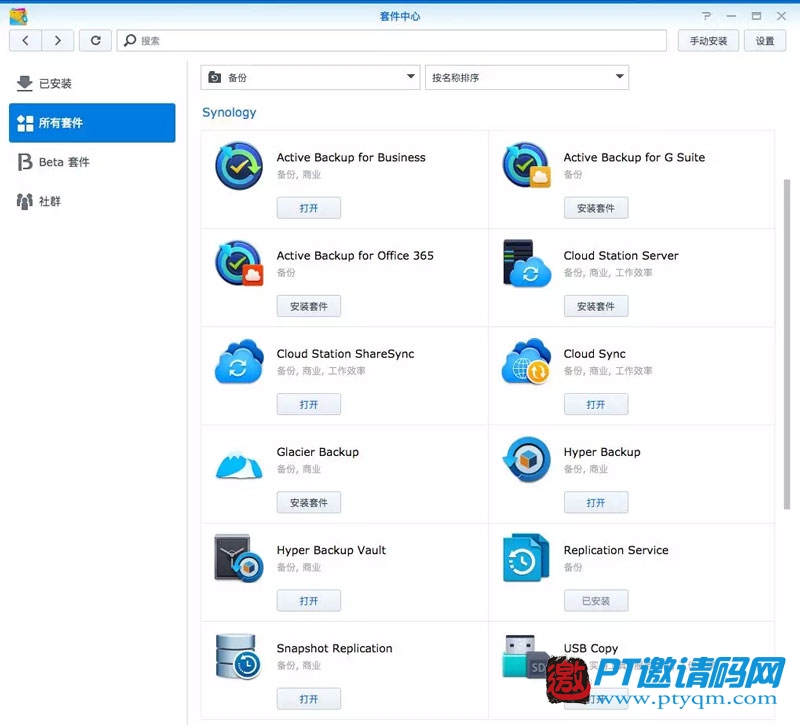Click the Cloud Station Server package icon

526,264
